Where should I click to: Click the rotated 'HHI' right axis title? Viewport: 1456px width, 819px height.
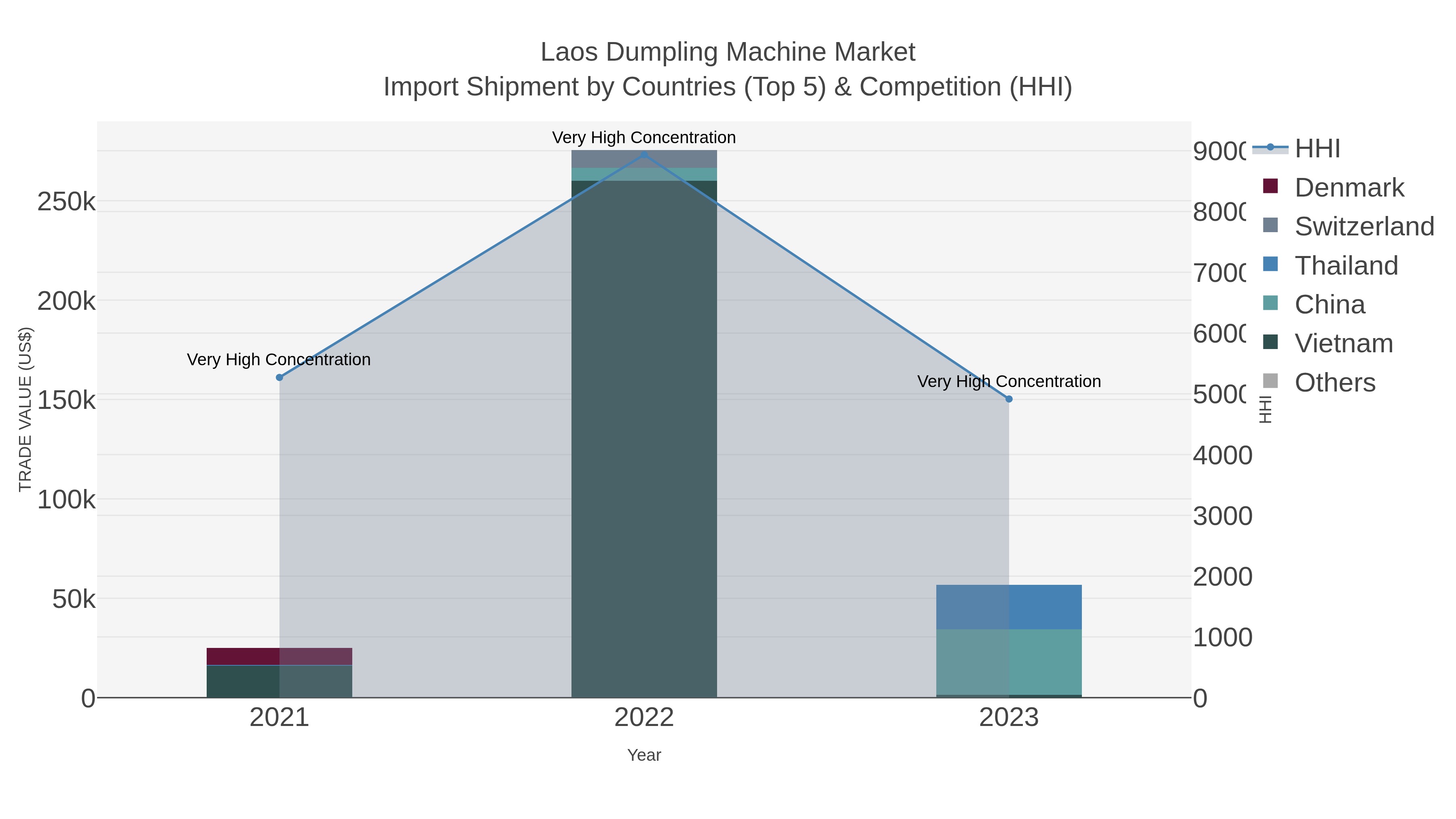[1265, 409]
